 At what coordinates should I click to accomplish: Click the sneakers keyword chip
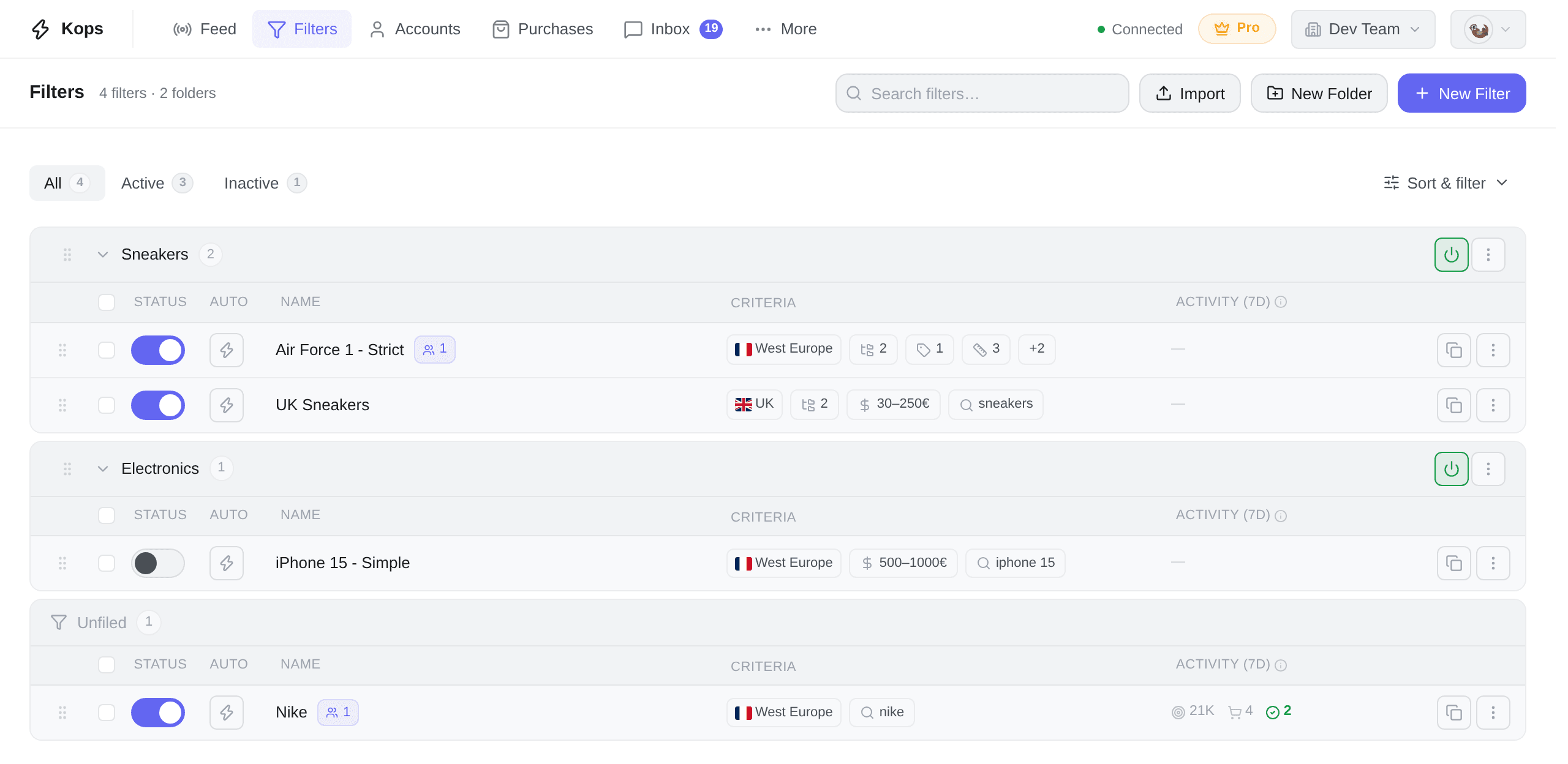(996, 404)
